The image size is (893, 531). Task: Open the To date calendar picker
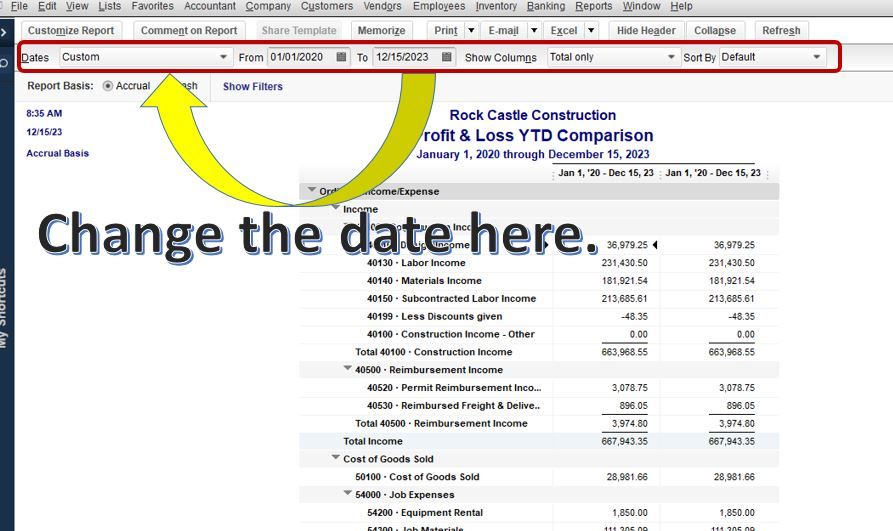(447, 57)
